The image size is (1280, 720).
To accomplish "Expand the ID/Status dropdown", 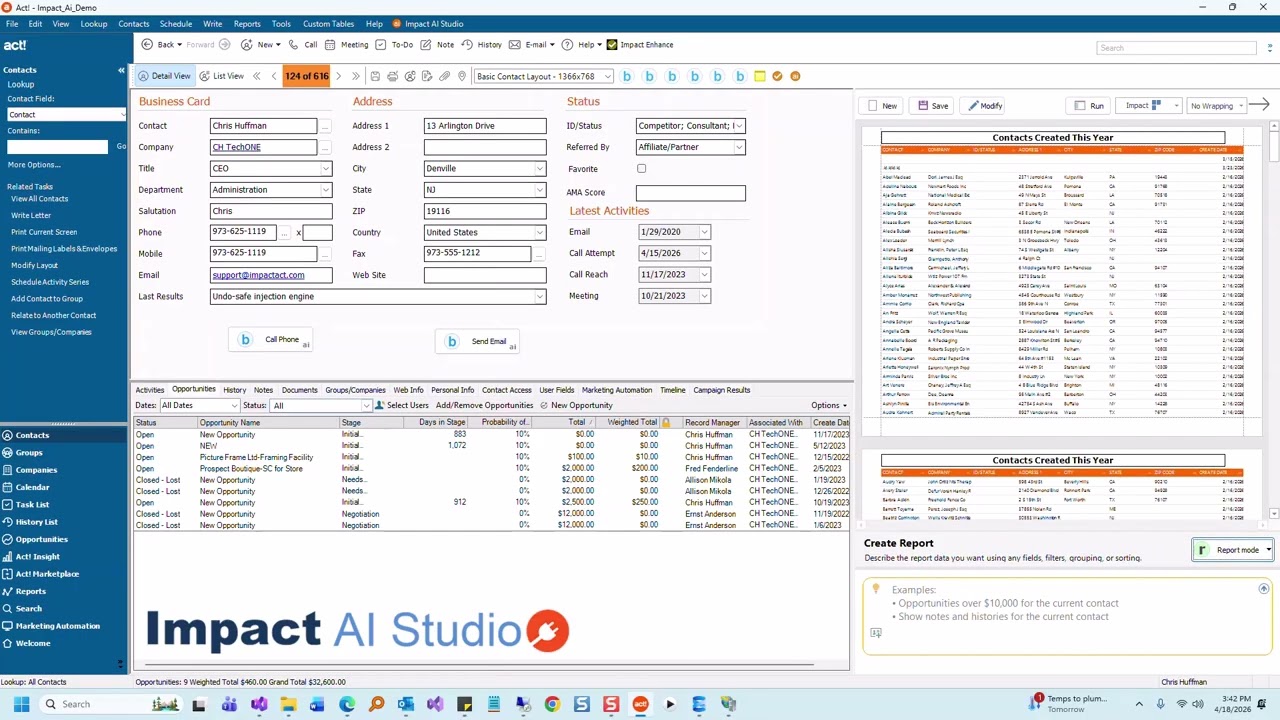I will pyautogui.click(x=739, y=126).
